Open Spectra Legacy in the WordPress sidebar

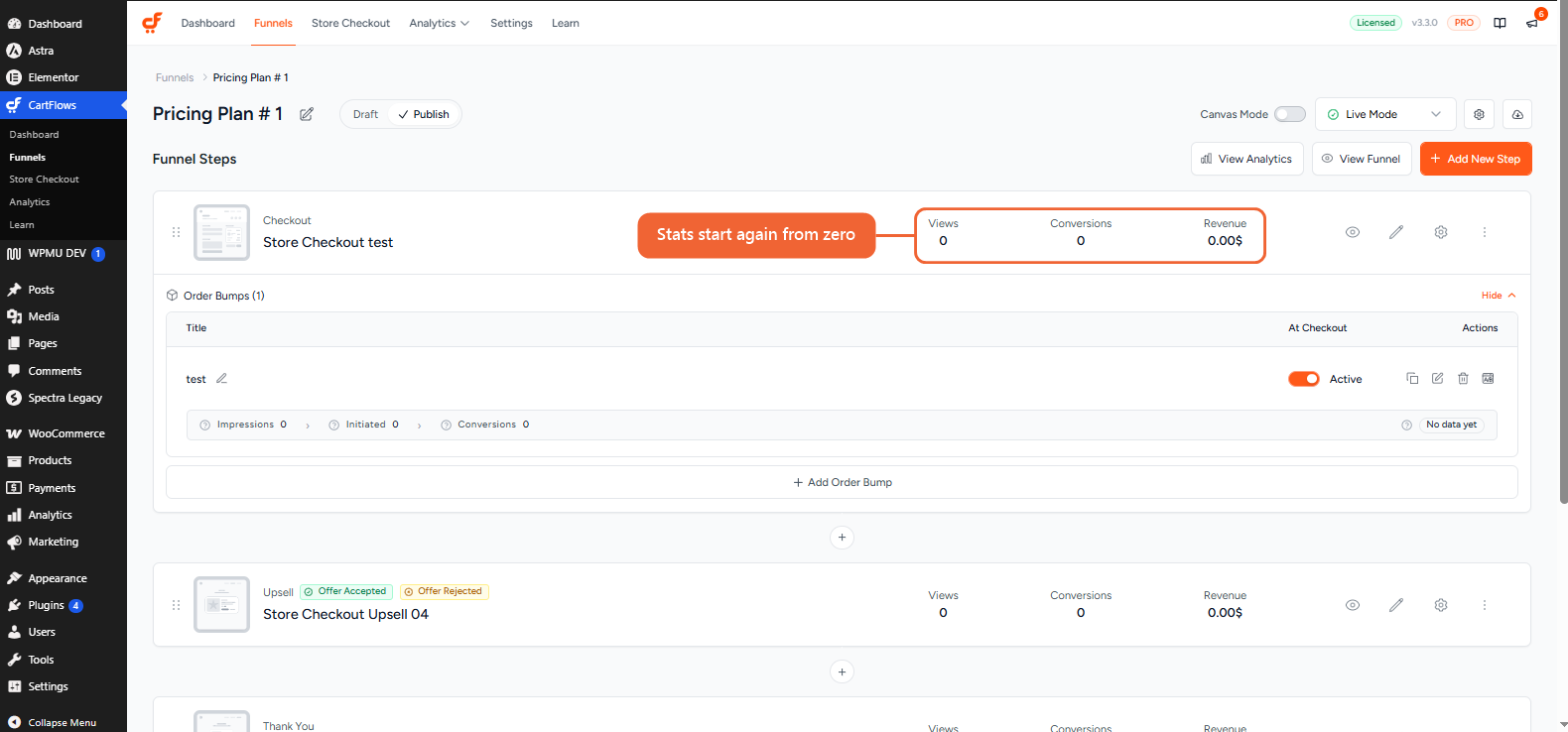point(64,398)
